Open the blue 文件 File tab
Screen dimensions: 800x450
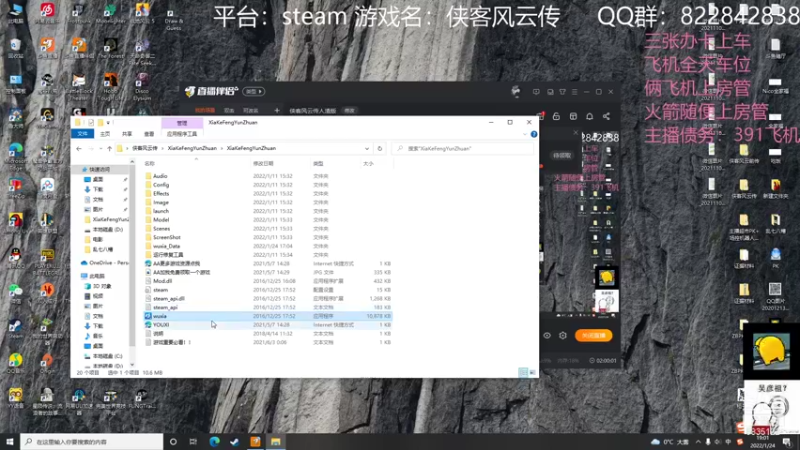tap(83, 134)
